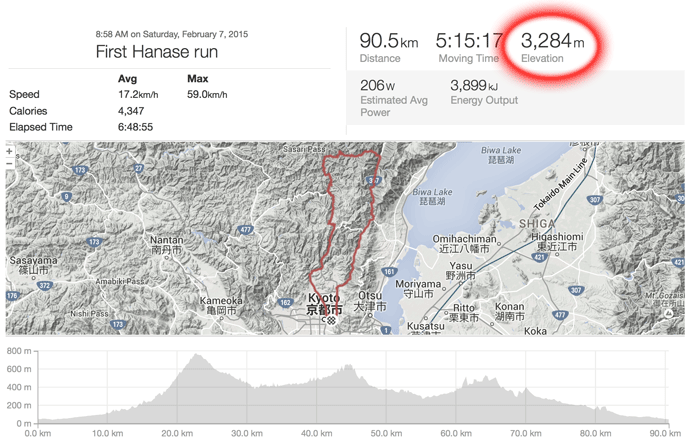This screenshot has width=690, height=442.
Task: Click the route 161 highway shield
Action: click(389, 272)
